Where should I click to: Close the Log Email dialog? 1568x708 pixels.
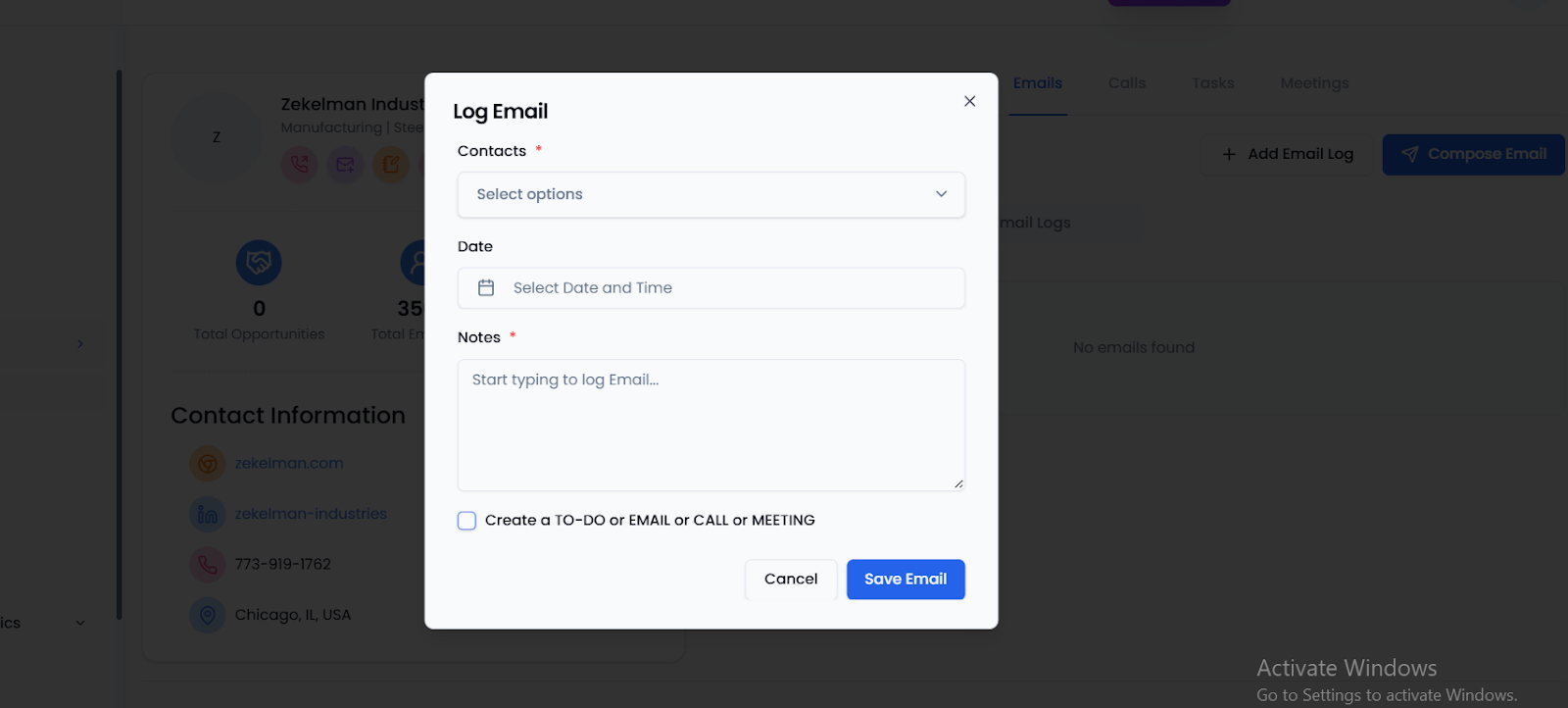point(969,101)
